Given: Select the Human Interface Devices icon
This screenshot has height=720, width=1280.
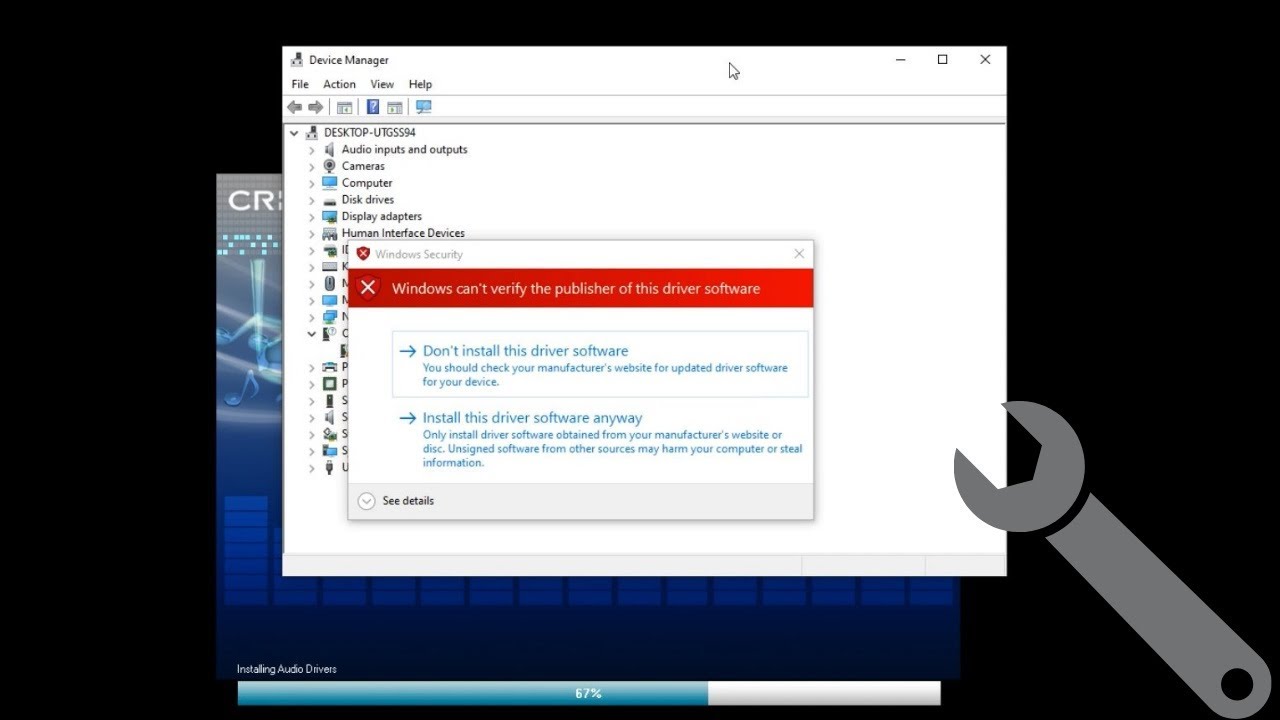Looking at the screenshot, I should click(329, 233).
